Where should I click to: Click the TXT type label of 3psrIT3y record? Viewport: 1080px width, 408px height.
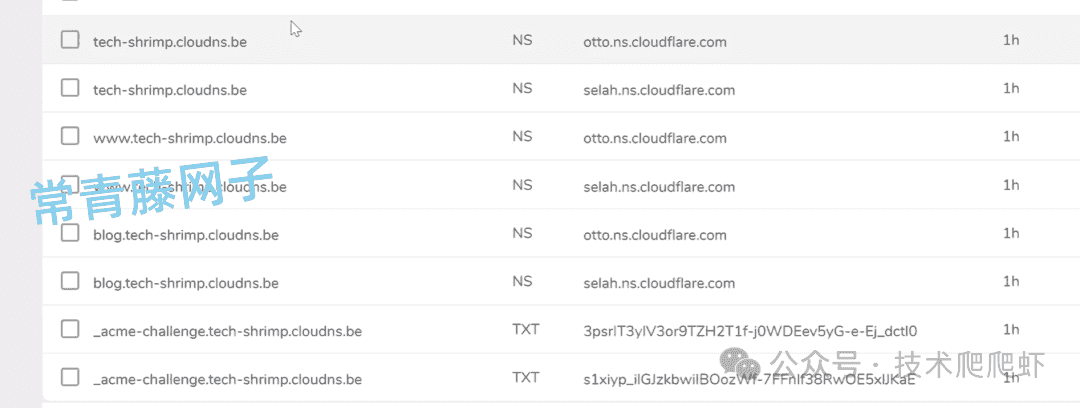click(x=526, y=329)
